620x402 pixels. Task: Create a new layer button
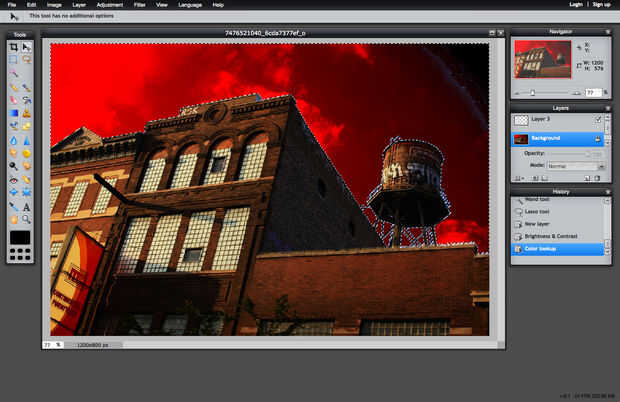pos(588,179)
